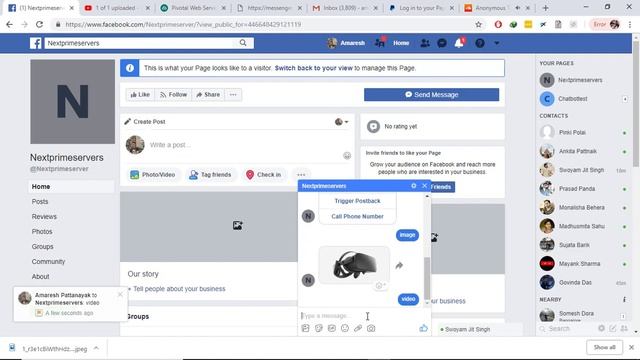Add Photo/Video to post
Image resolution: width=640 pixels, height=360 pixels.
pyautogui.click(x=152, y=175)
